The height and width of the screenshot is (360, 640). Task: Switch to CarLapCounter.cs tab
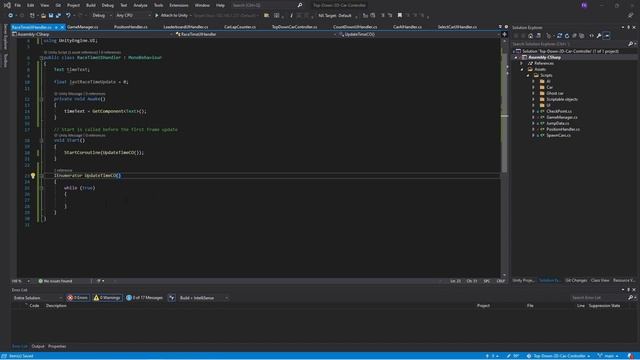(240, 27)
